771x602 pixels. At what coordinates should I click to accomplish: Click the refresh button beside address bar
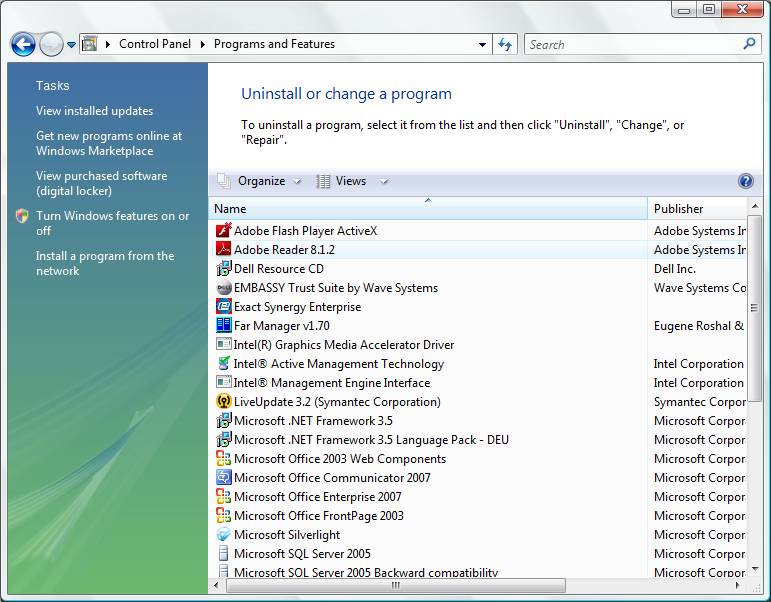tap(505, 44)
